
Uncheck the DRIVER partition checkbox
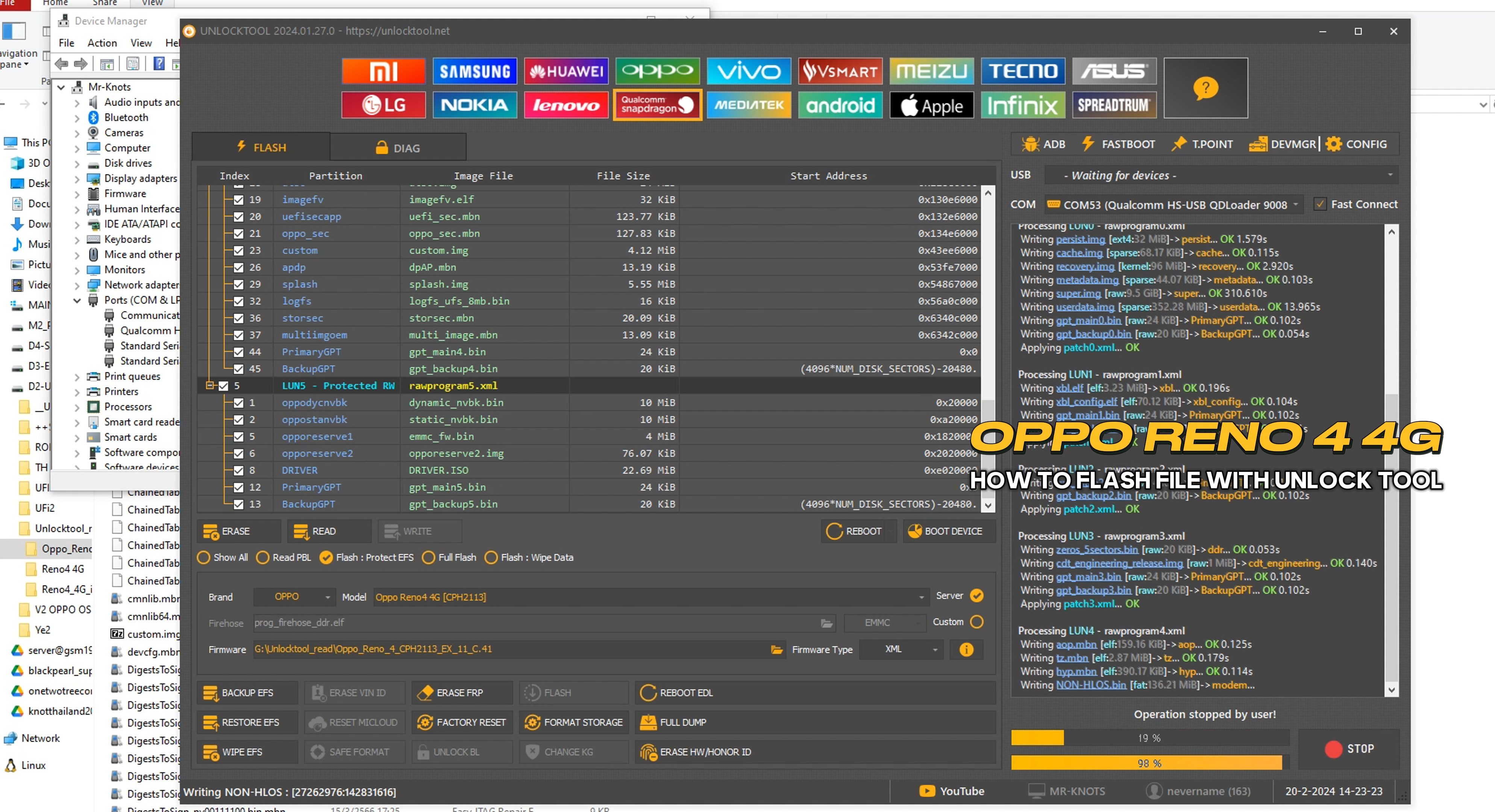coord(238,470)
